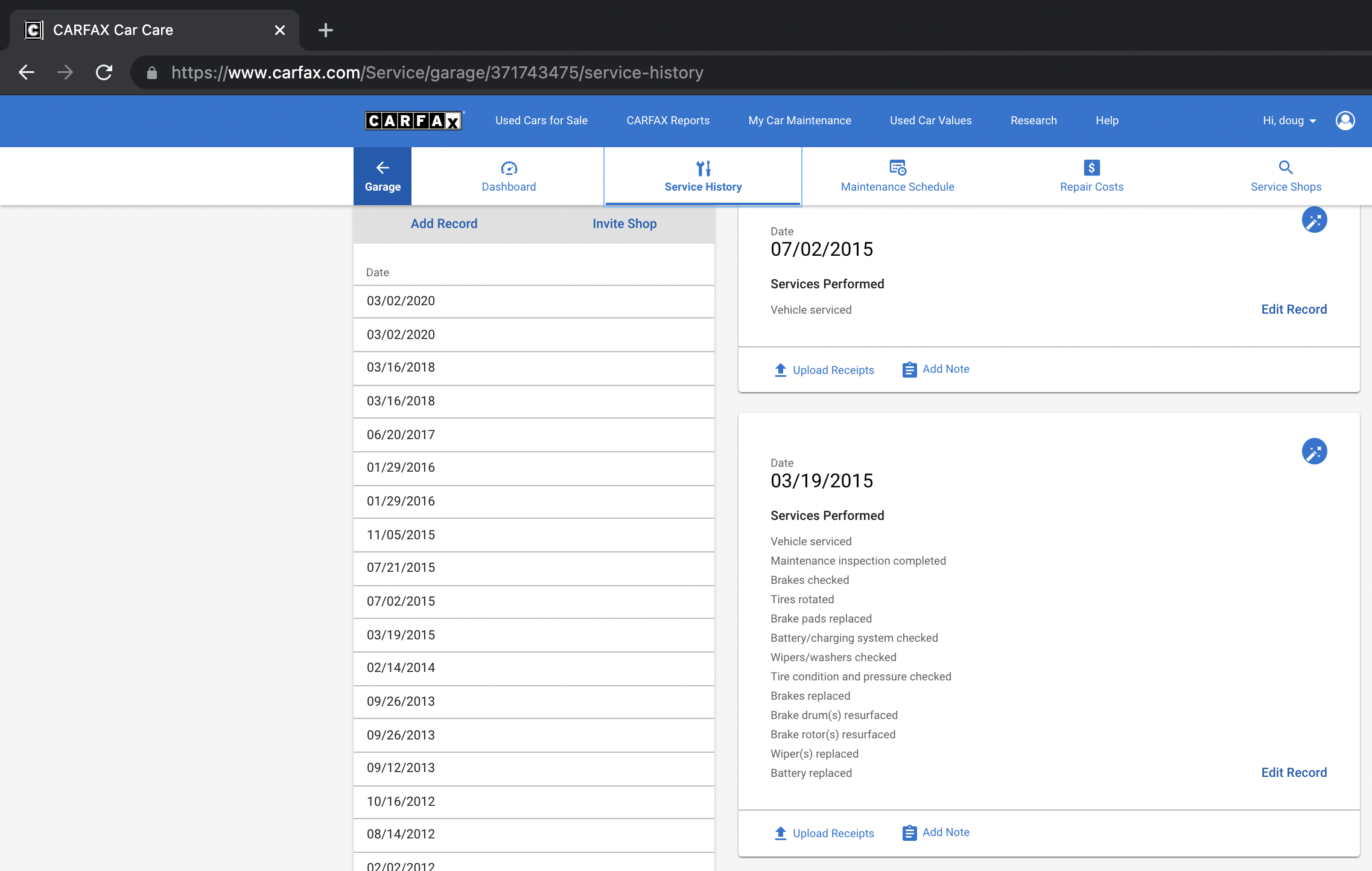
Task: Open the Help menu item
Action: (x=1107, y=121)
